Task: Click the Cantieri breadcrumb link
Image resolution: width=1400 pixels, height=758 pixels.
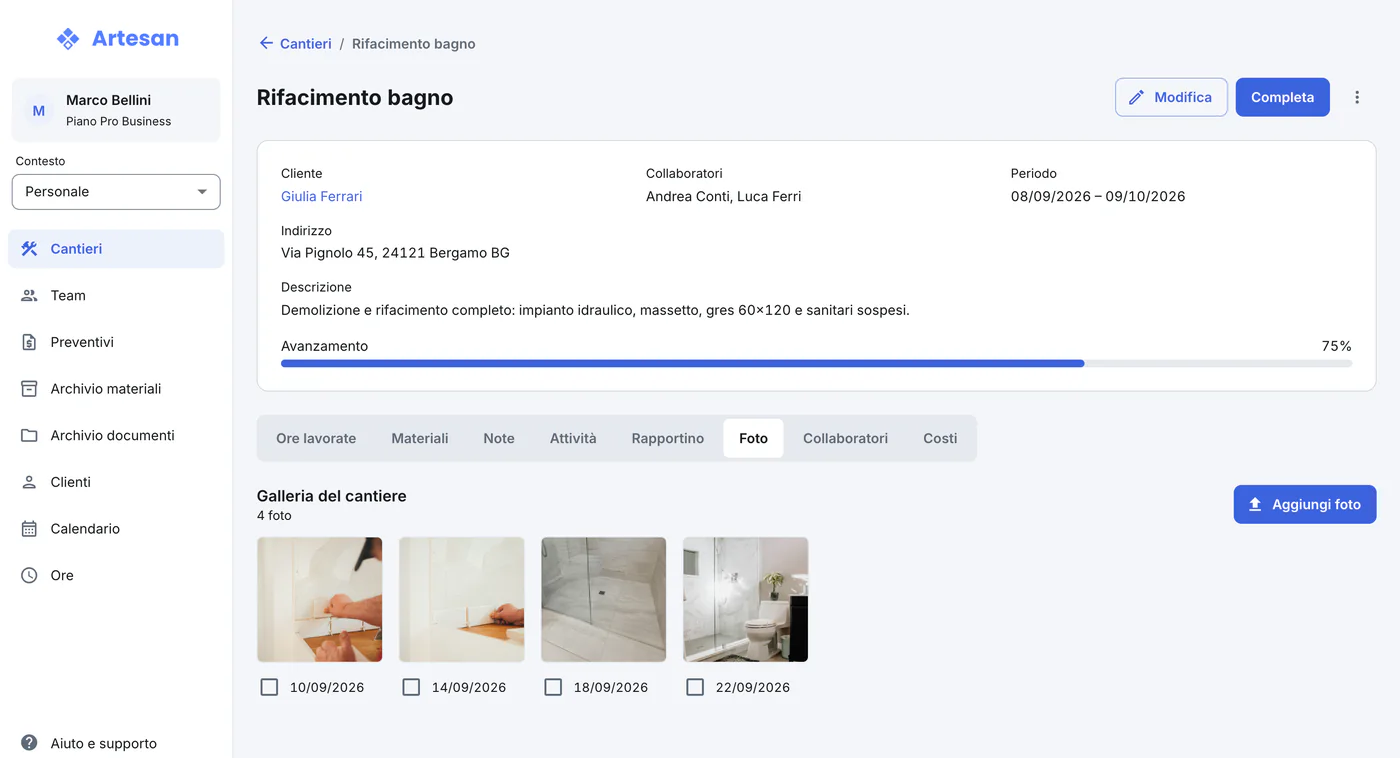Action: pos(306,44)
